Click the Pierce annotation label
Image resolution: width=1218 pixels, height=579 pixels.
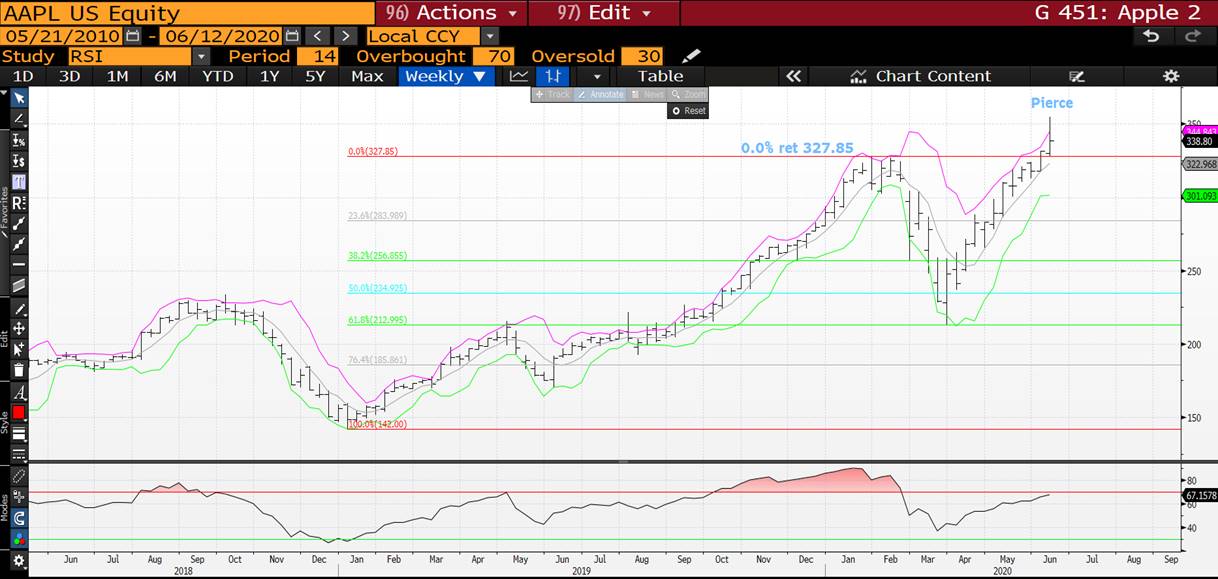[x=1052, y=103]
